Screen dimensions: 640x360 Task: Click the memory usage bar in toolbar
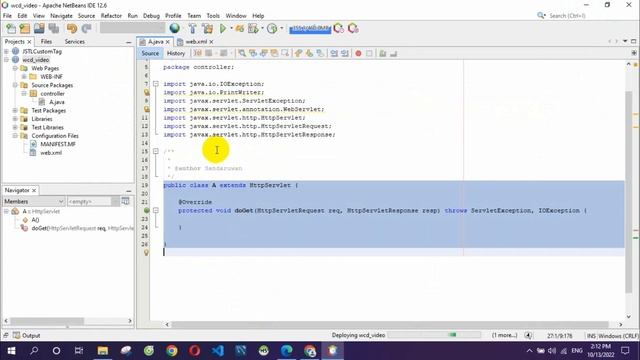tap(310, 29)
